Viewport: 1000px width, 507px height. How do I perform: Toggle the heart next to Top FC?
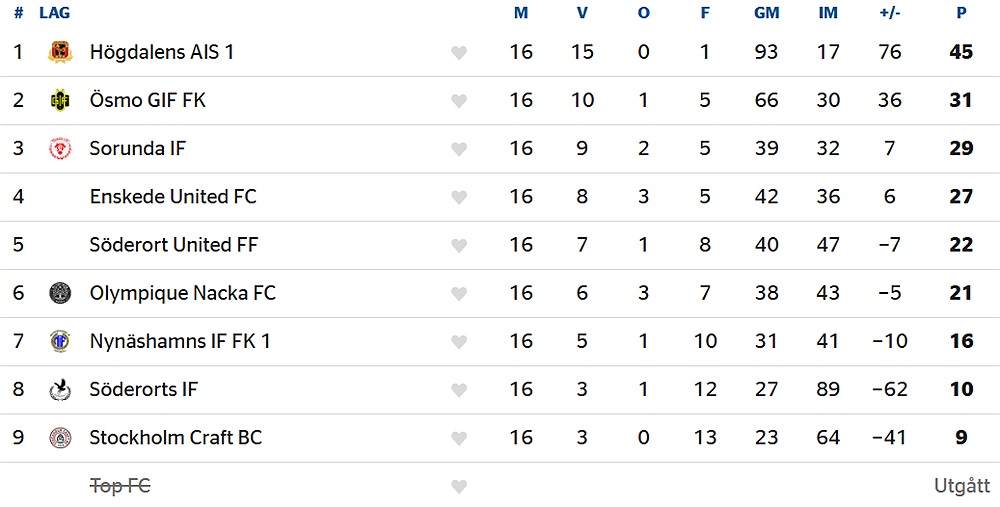tap(459, 486)
